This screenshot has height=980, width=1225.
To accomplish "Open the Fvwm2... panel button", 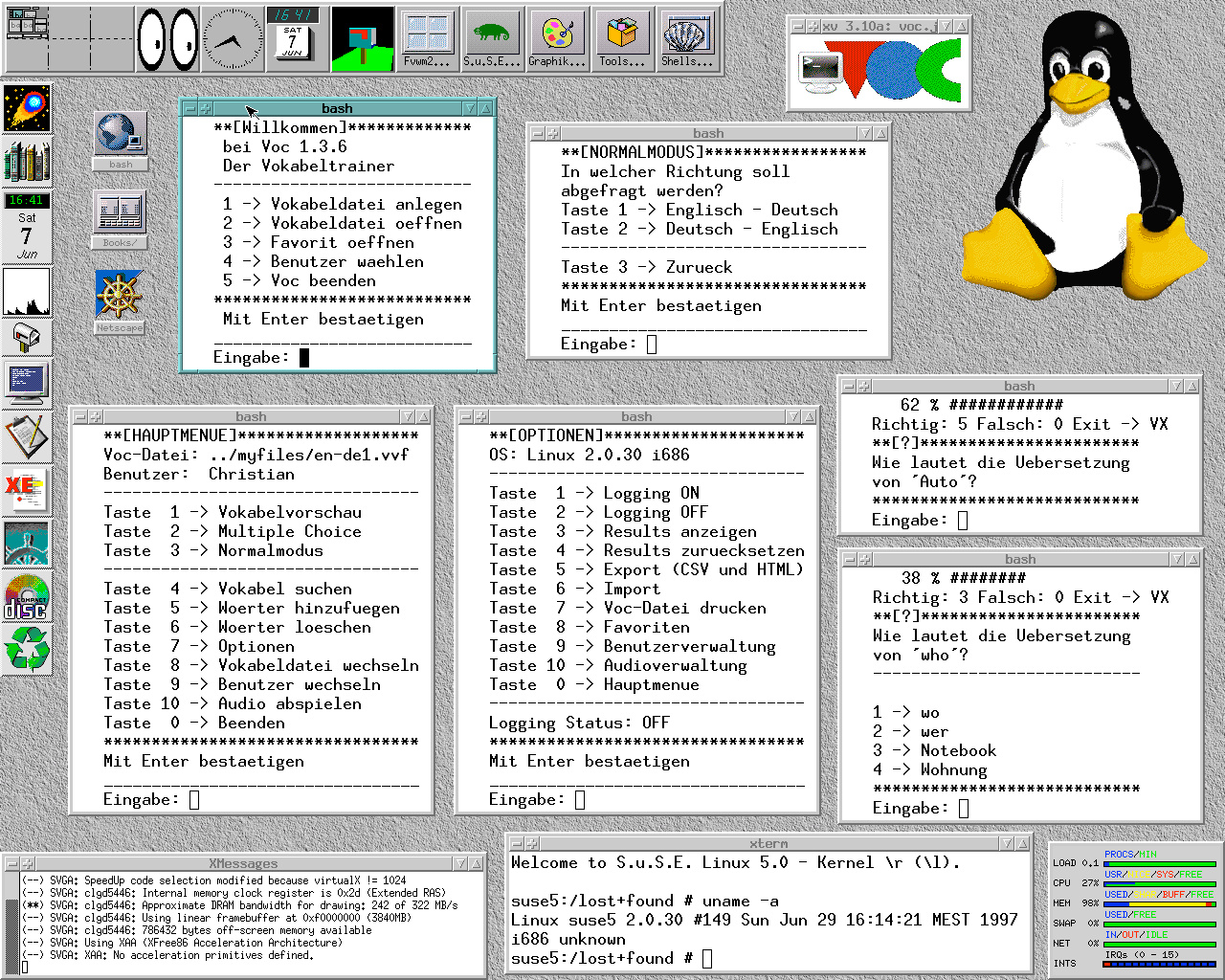I will 427,39.
